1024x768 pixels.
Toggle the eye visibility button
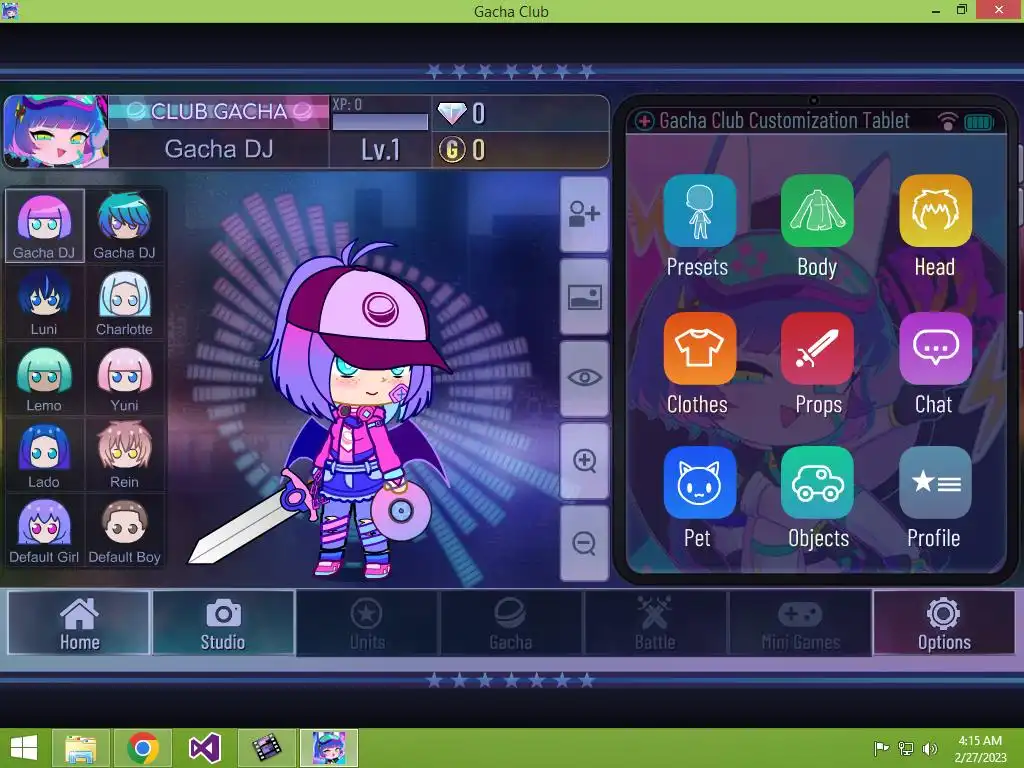(584, 378)
